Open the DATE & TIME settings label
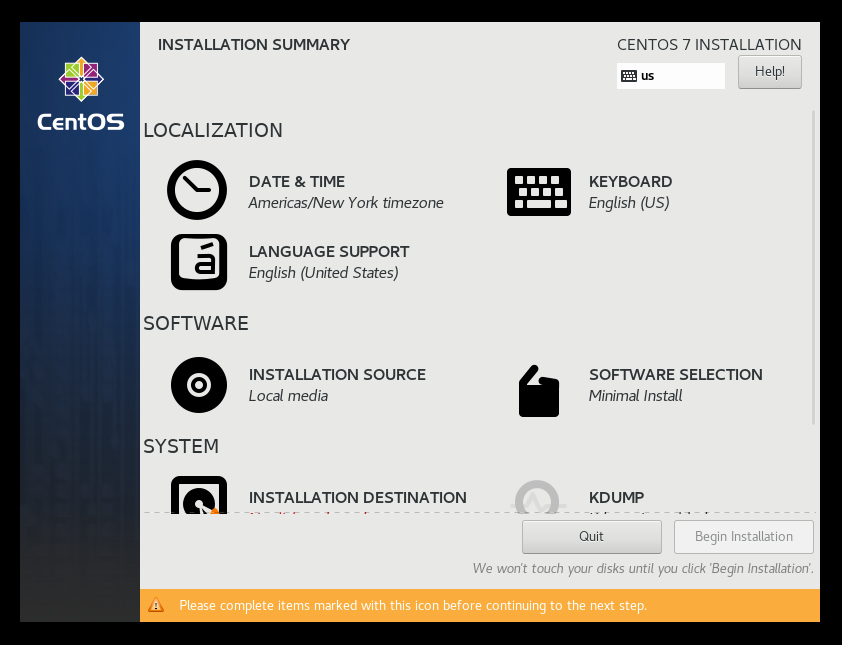 [296, 182]
